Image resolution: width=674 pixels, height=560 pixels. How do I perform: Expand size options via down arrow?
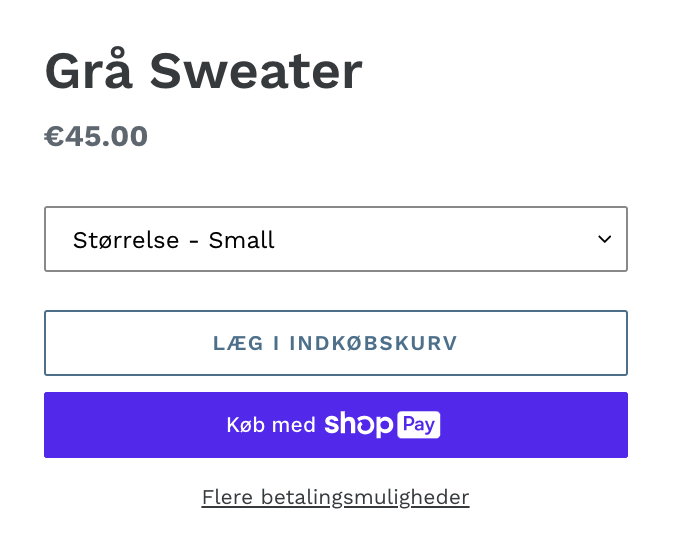coord(604,239)
